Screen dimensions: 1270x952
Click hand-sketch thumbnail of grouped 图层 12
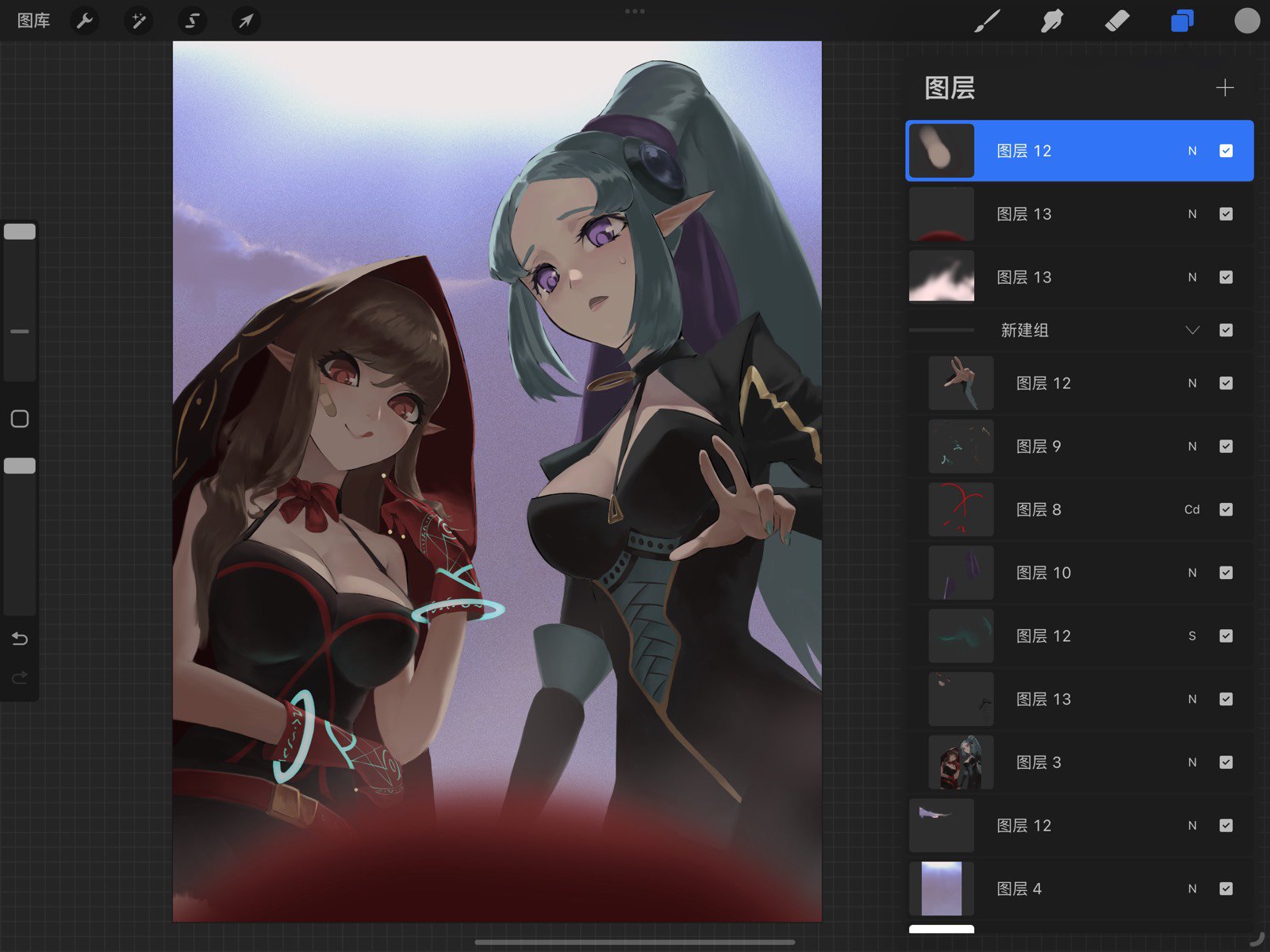pyautogui.click(x=961, y=383)
